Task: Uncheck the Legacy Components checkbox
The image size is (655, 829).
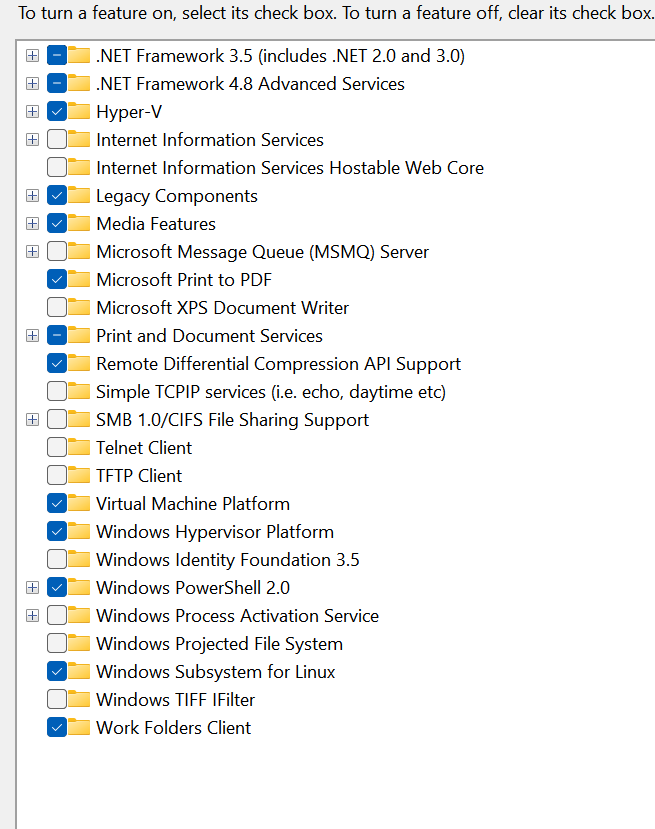Action: [57, 196]
